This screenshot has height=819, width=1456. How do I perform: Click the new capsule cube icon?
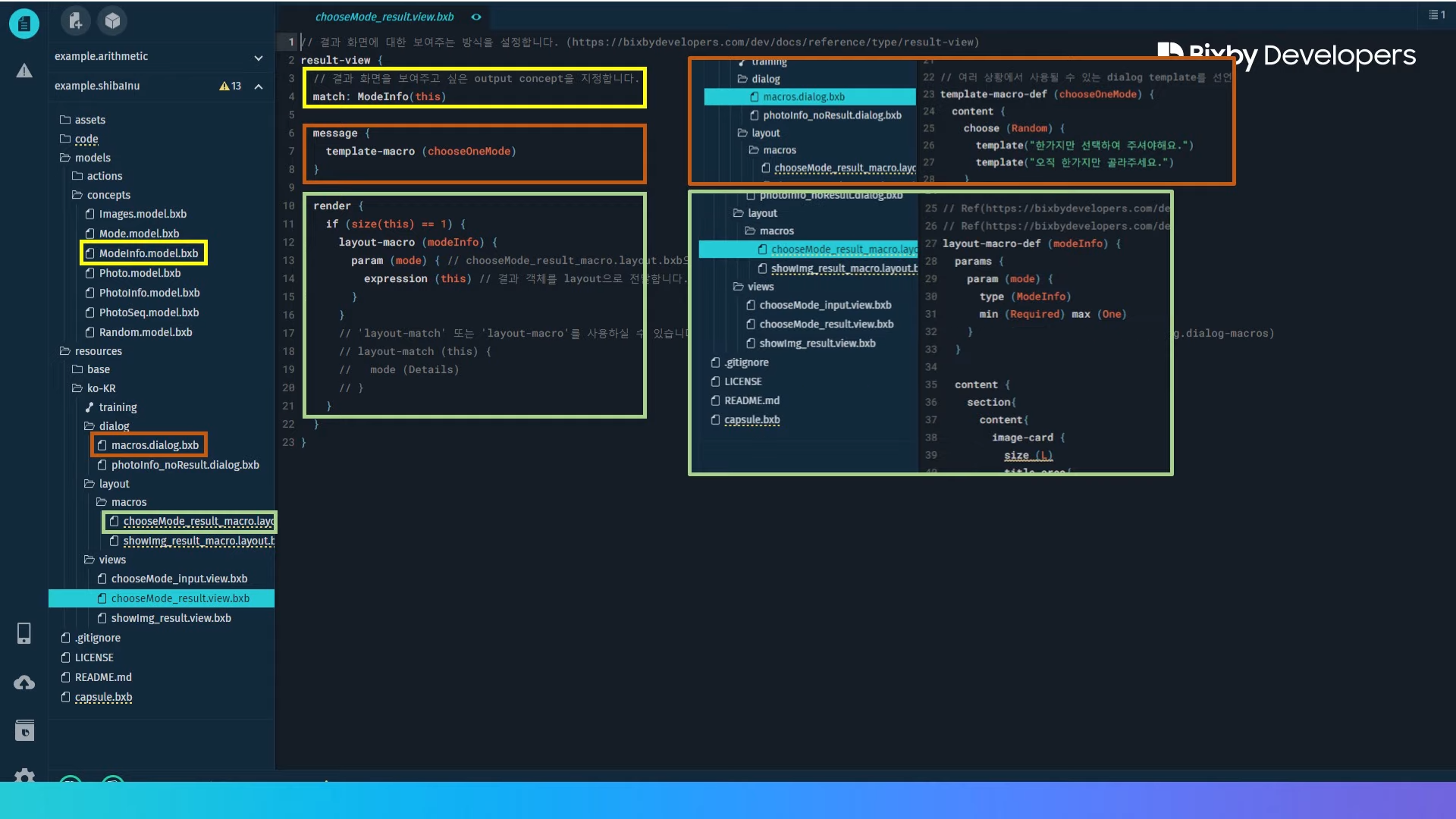[x=112, y=21]
